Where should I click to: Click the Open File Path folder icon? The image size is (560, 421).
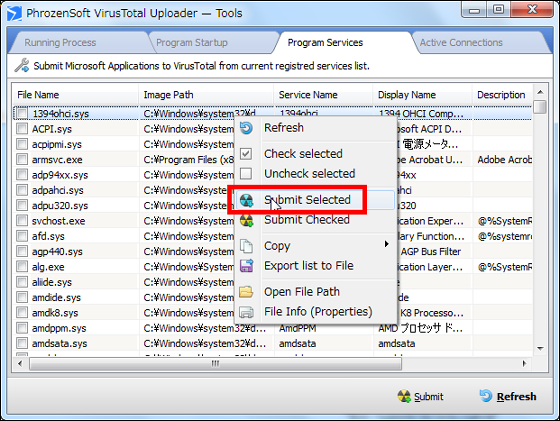pos(246,292)
